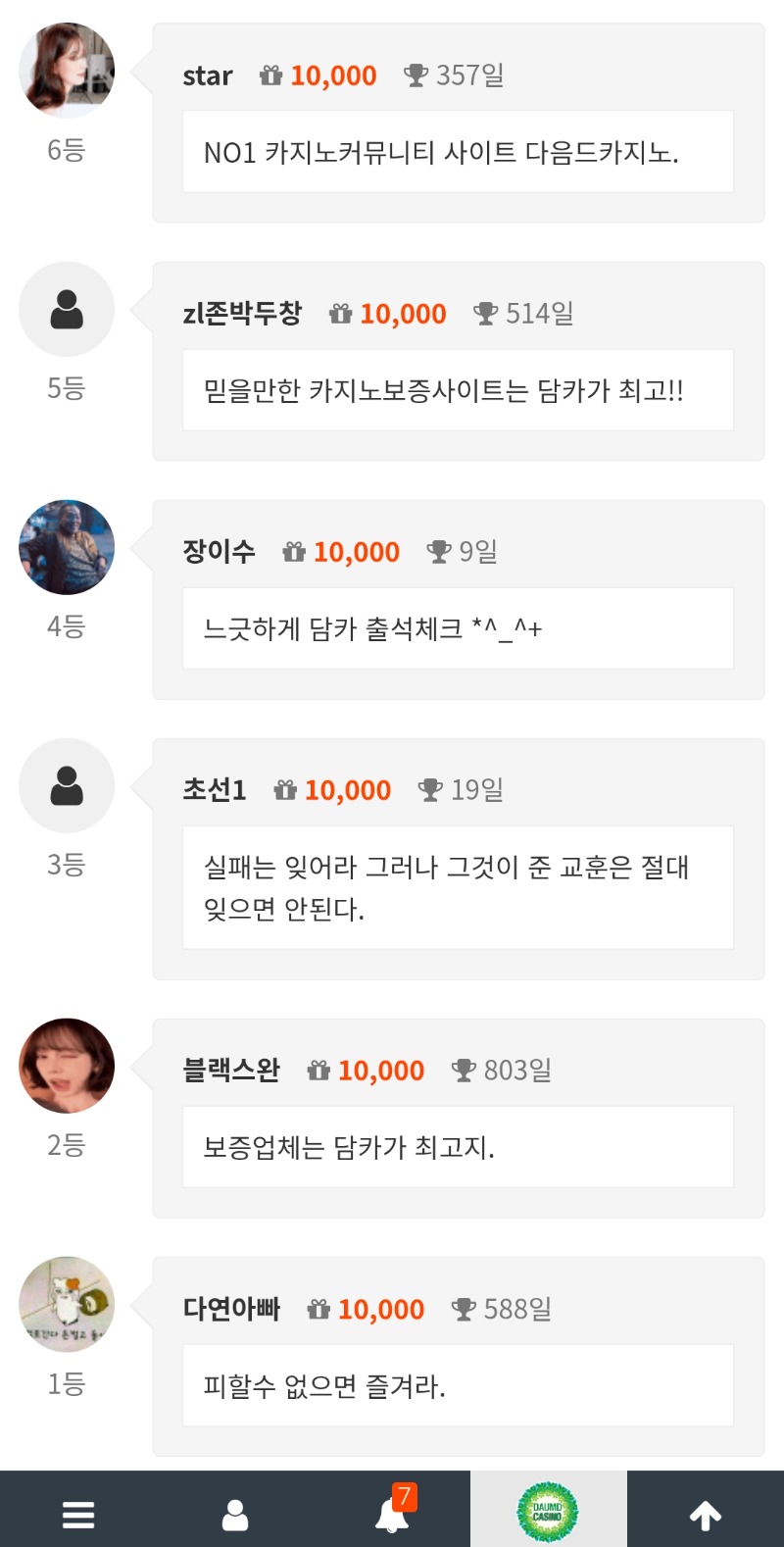
Task: Click star's message about 다음드카지노
Action: (441, 152)
